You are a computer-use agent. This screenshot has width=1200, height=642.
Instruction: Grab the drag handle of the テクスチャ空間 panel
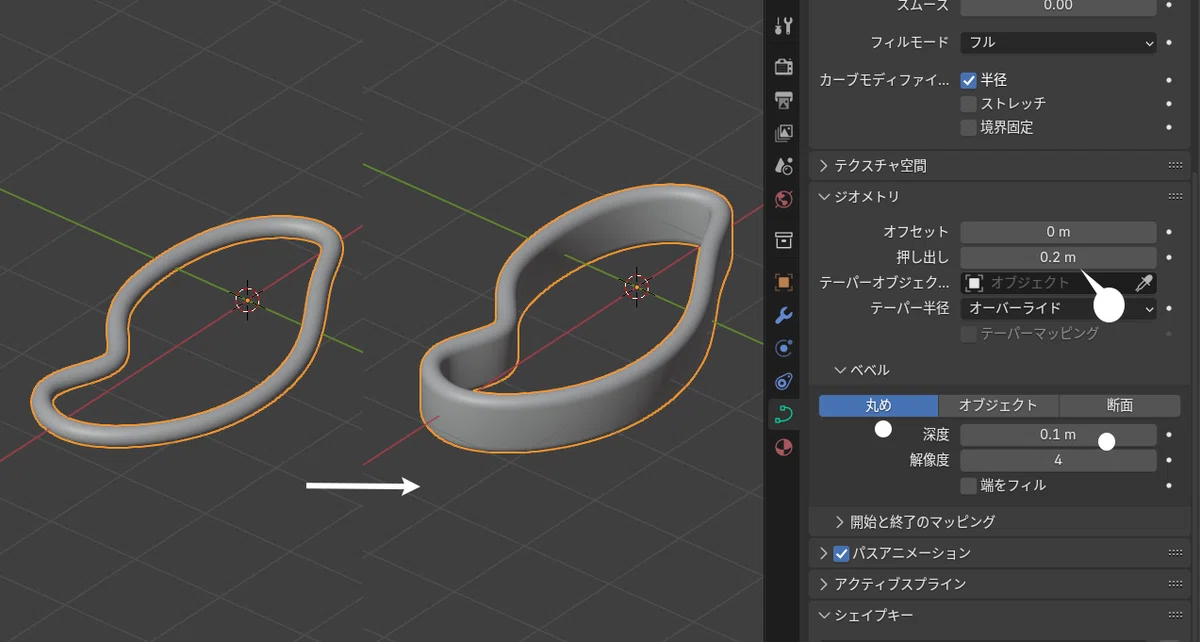pyautogui.click(x=1175, y=165)
